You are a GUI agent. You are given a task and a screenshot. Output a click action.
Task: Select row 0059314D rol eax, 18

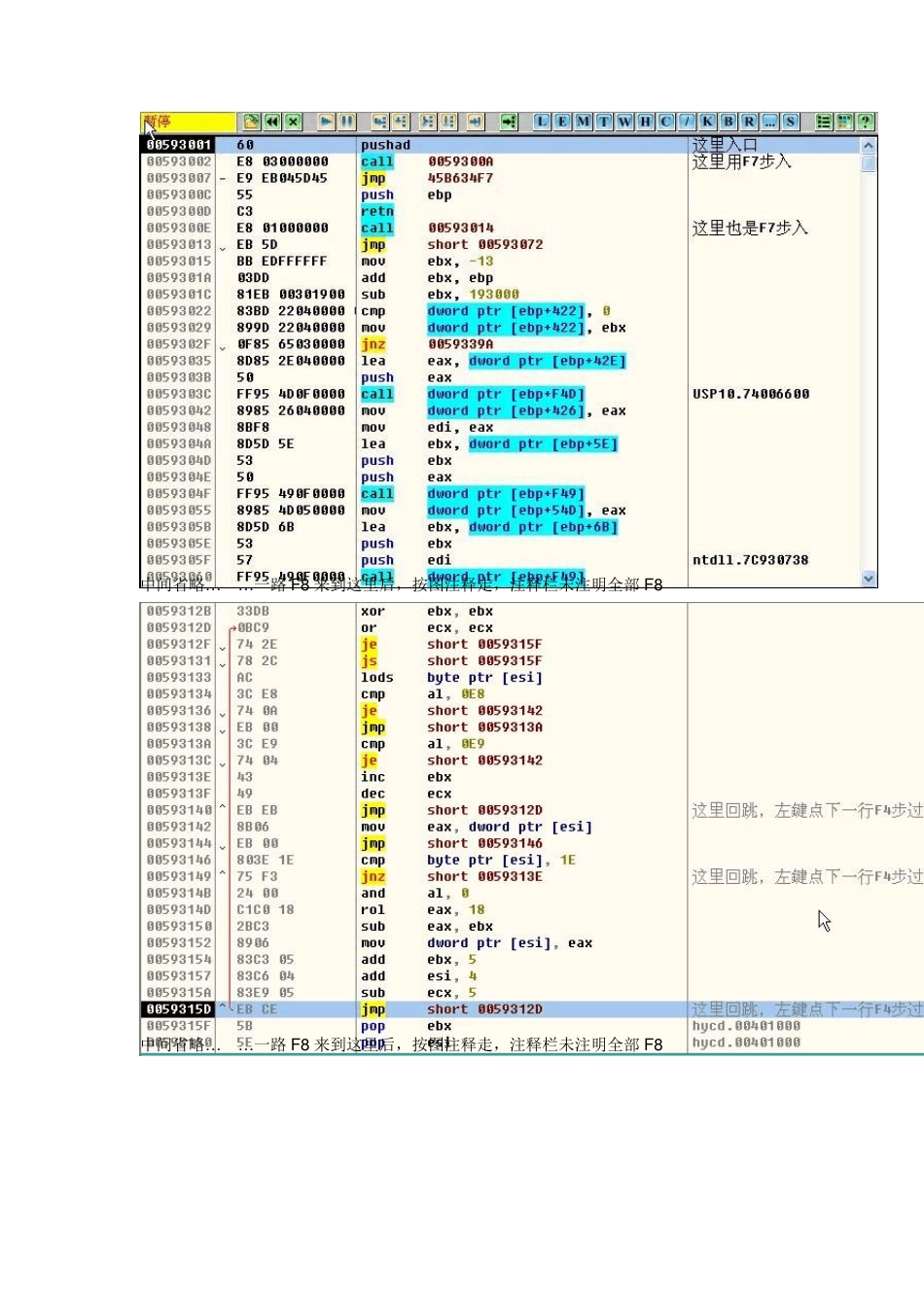(x=532, y=909)
